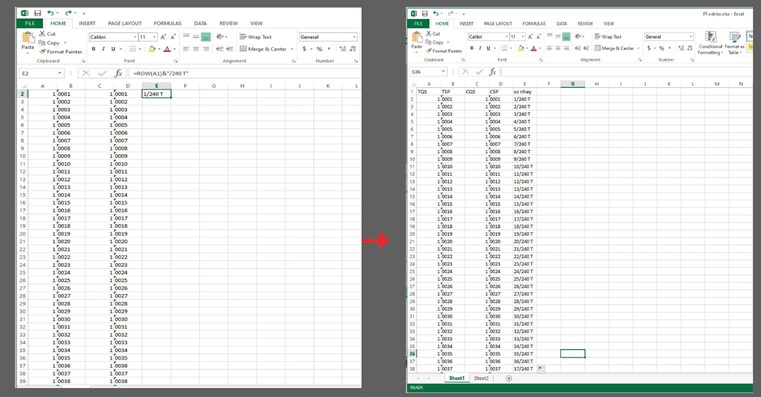Click Increase Indent in left Excel window
761x397 pixels.
(230, 49)
